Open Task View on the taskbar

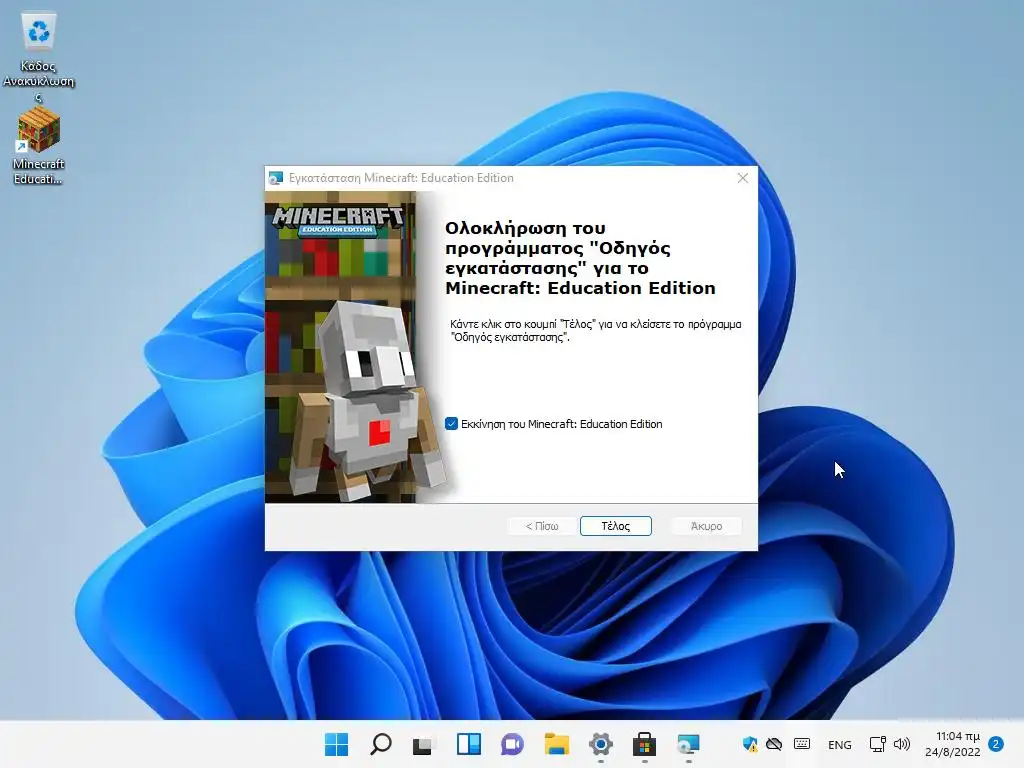(423, 744)
